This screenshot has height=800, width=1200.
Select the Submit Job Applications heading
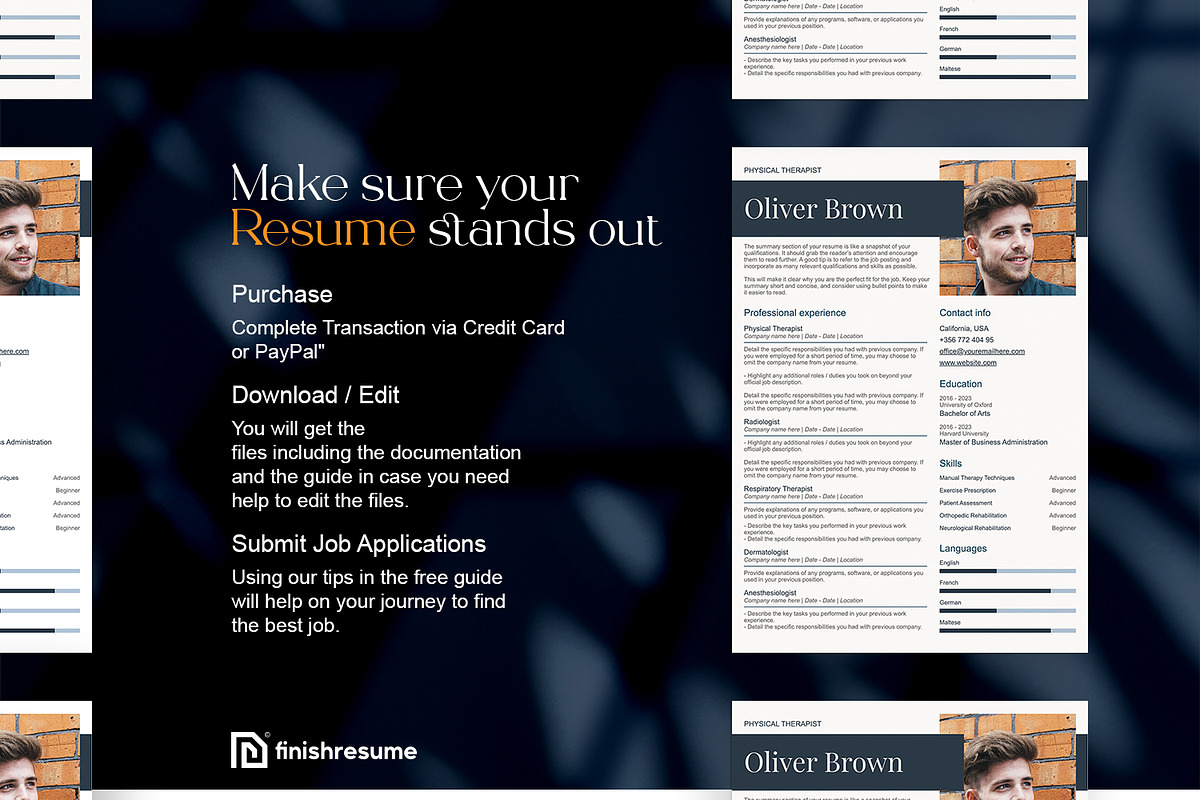pos(358,544)
